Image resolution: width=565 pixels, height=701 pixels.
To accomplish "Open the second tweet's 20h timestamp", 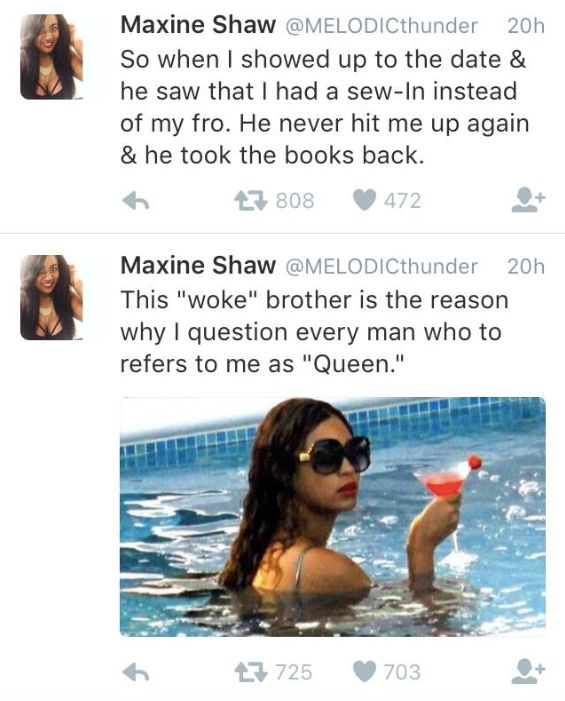I will (x=526, y=266).
